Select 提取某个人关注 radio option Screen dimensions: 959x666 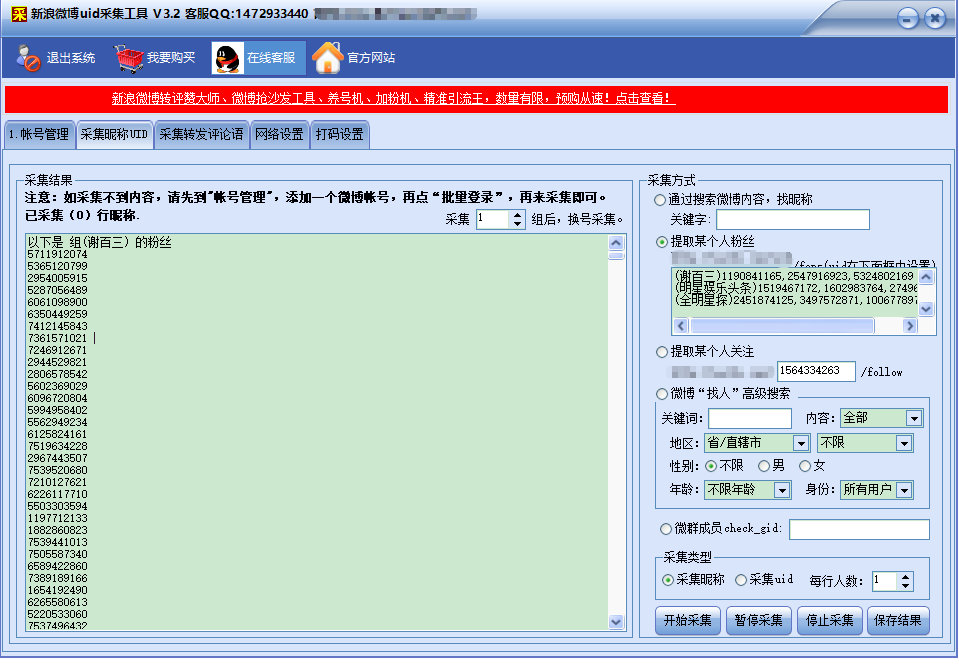click(661, 352)
